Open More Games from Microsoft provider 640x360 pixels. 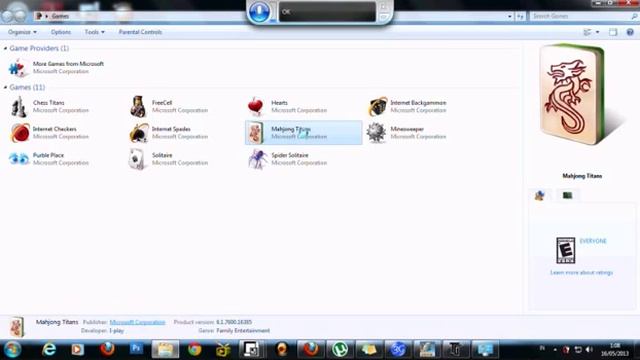[x=56, y=67]
